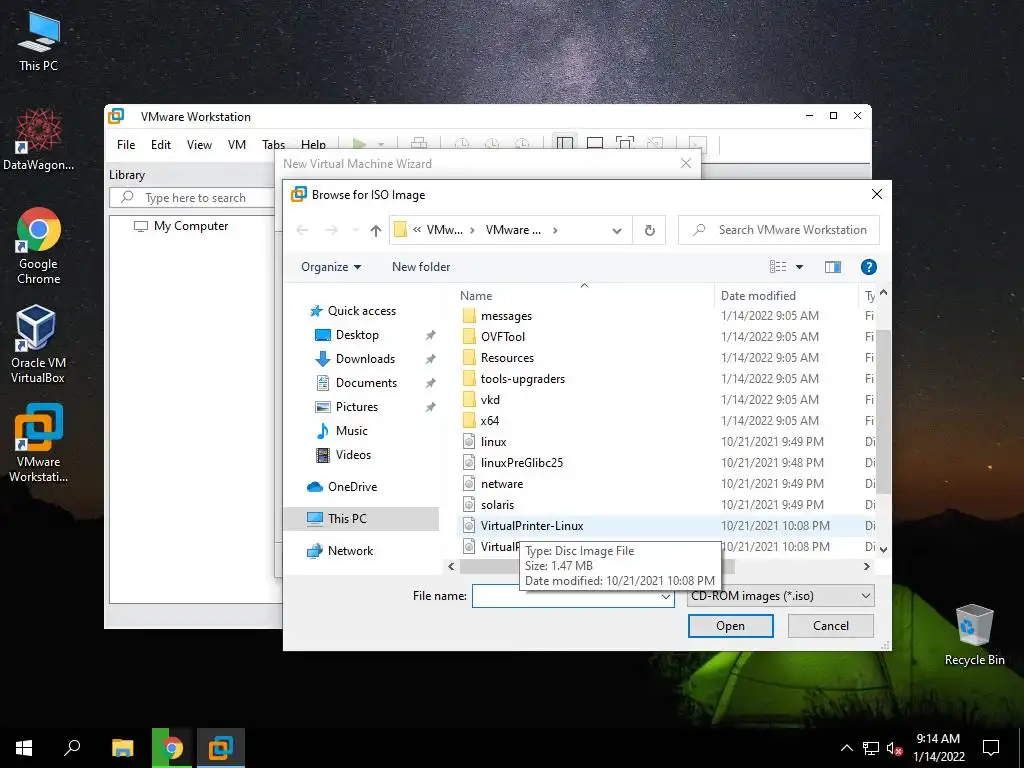
Task: Select the x64 folder
Action: point(490,421)
